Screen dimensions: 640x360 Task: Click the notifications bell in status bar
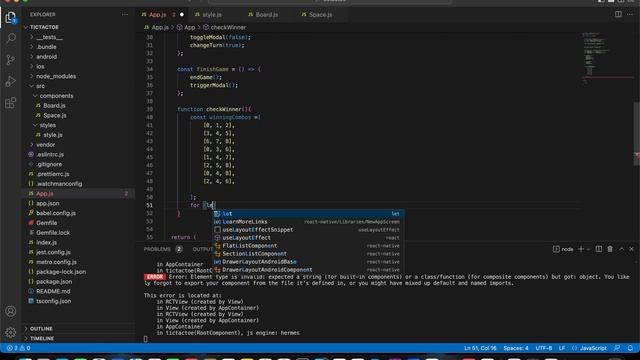pos(630,348)
